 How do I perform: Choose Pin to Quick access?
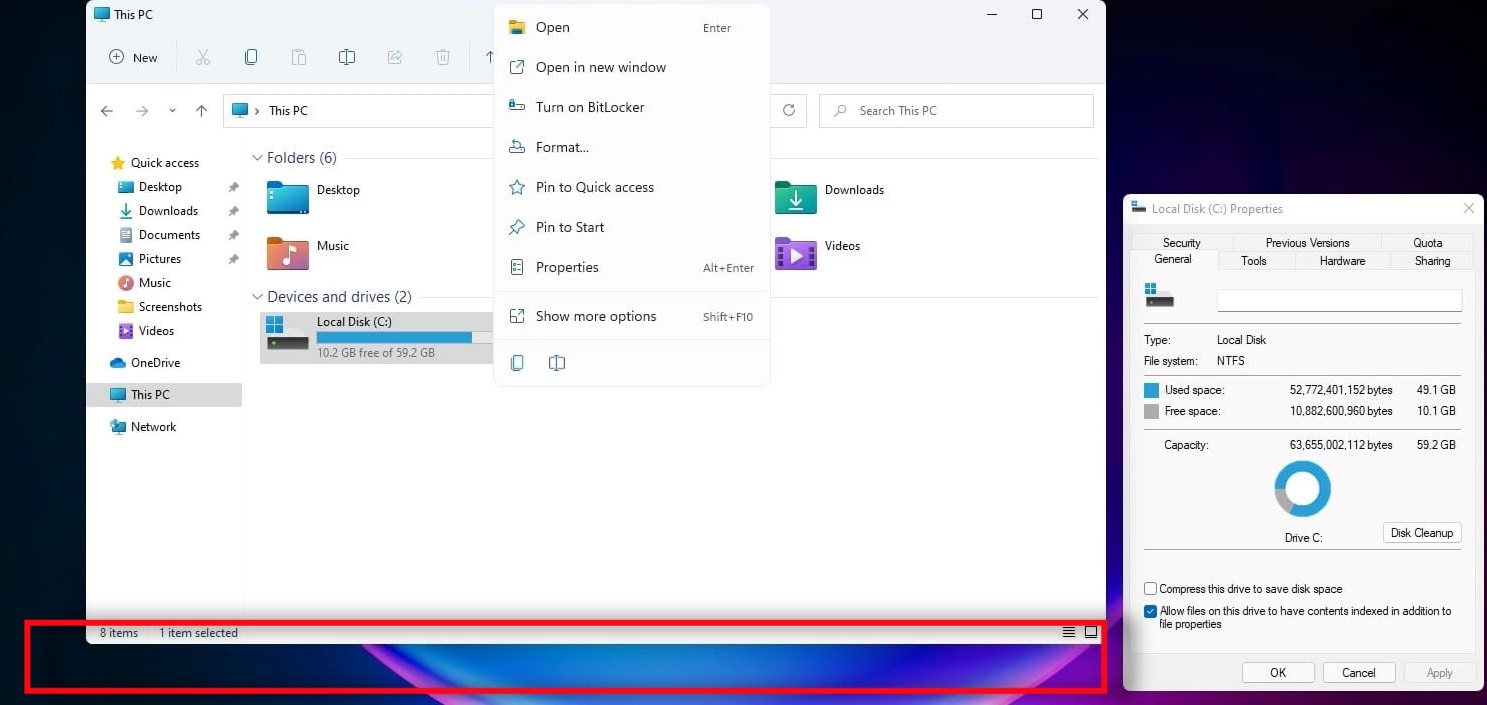632,187
